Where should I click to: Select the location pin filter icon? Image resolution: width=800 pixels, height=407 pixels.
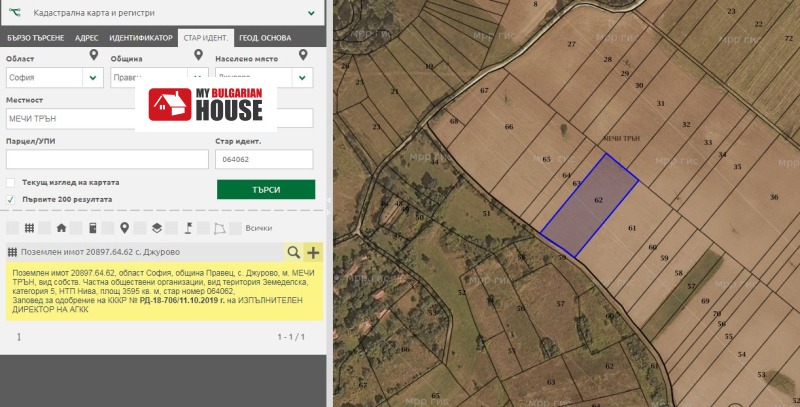pos(124,228)
